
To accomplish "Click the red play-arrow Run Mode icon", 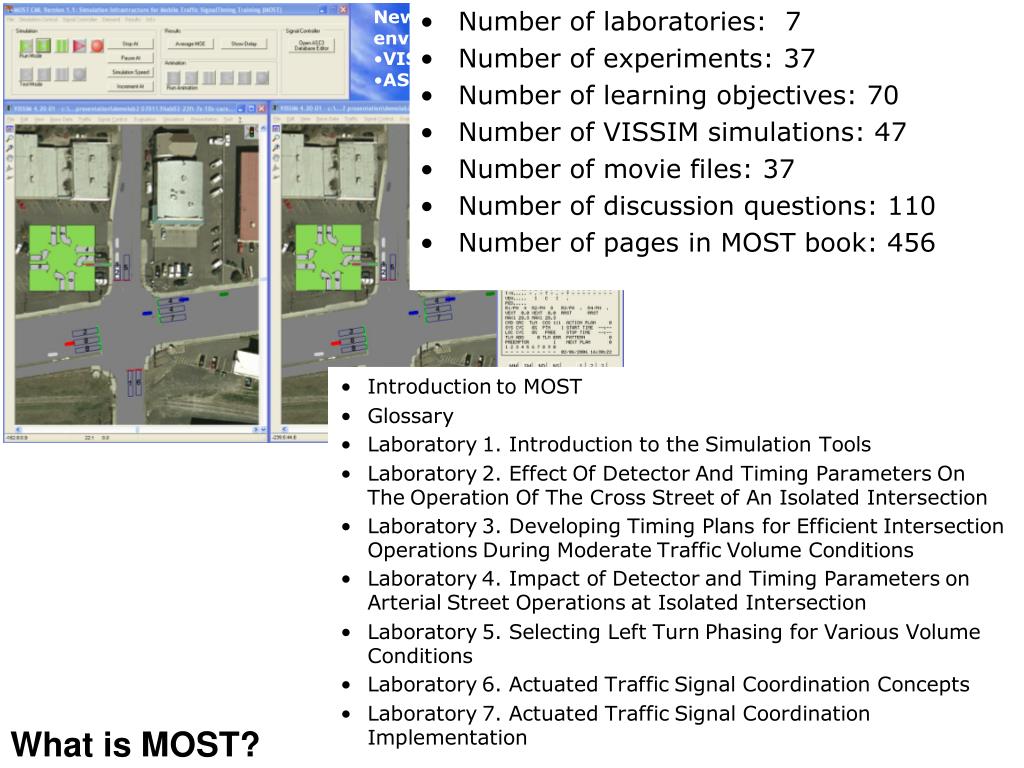I will [x=80, y=46].
